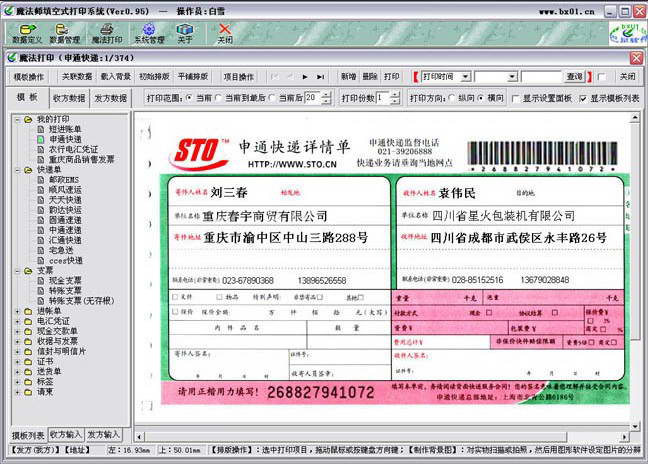Select 转账支票(无存根) template in tree
The height and width of the screenshot is (464, 648).
(x=81, y=301)
